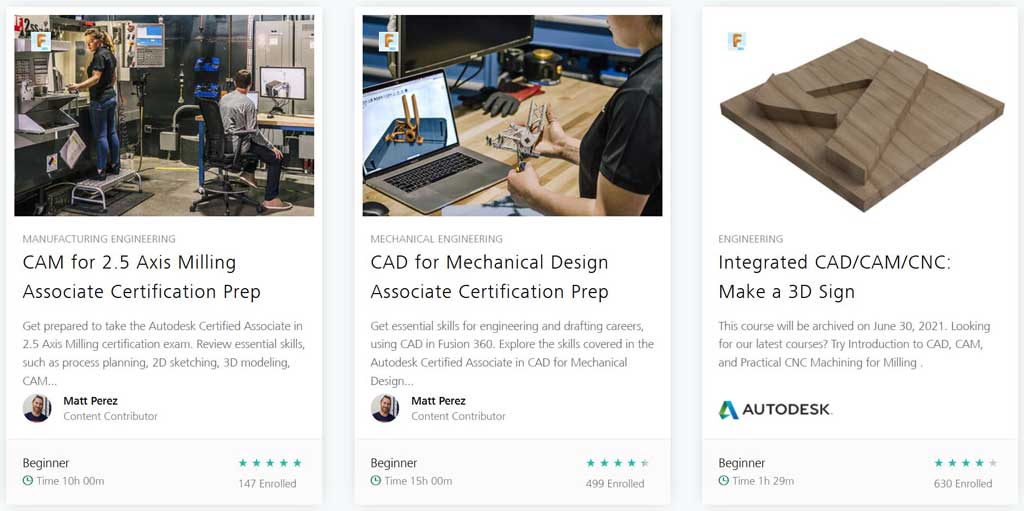Click clock icon next to Time 1h 29m
The width and height of the screenshot is (1024, 511).
724,481
